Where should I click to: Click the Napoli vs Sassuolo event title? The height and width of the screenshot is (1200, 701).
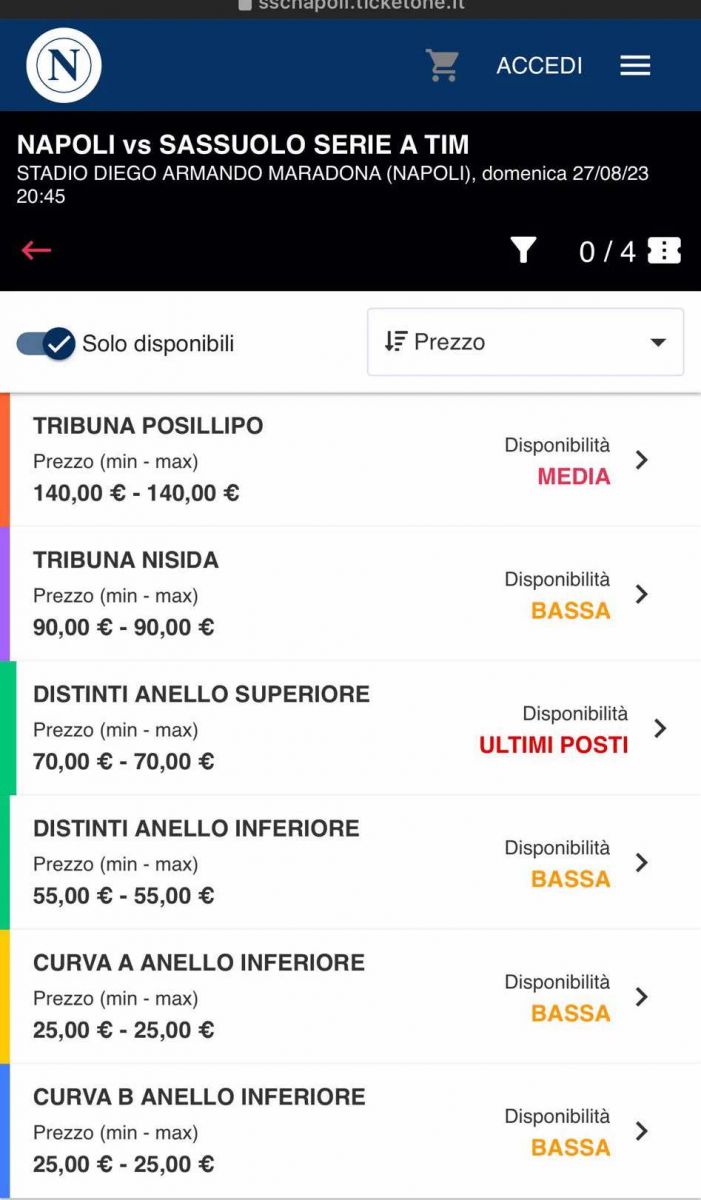coord(243,145)
